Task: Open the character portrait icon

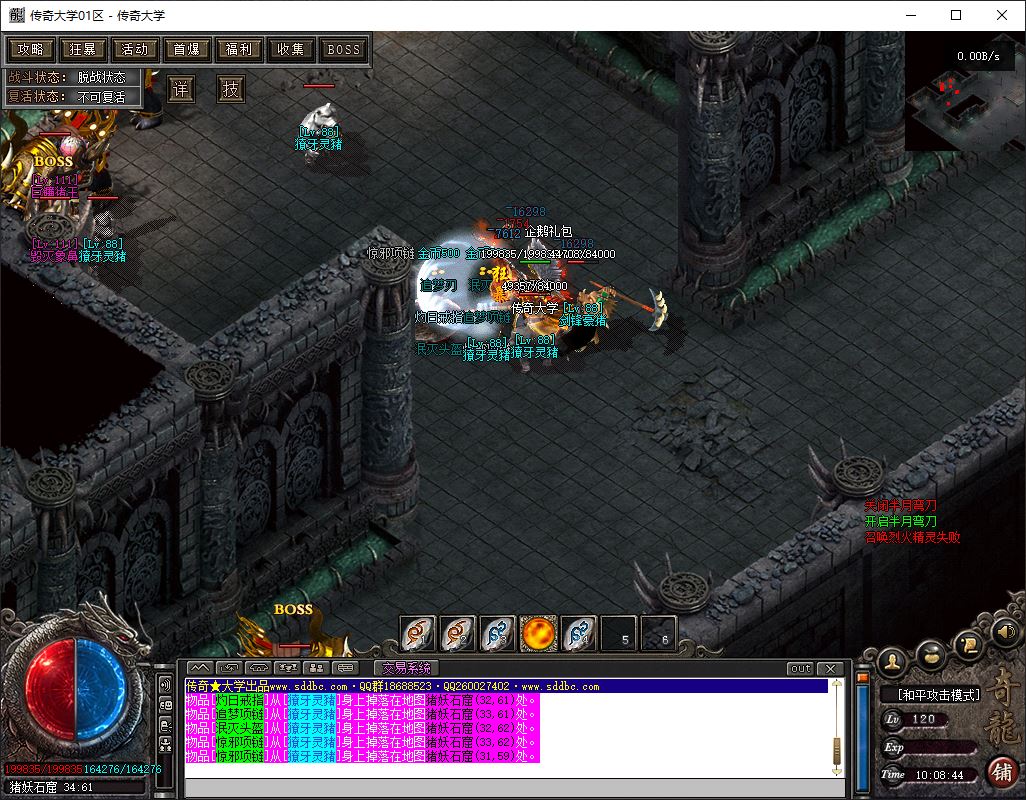Action: [x=892, y=661]
